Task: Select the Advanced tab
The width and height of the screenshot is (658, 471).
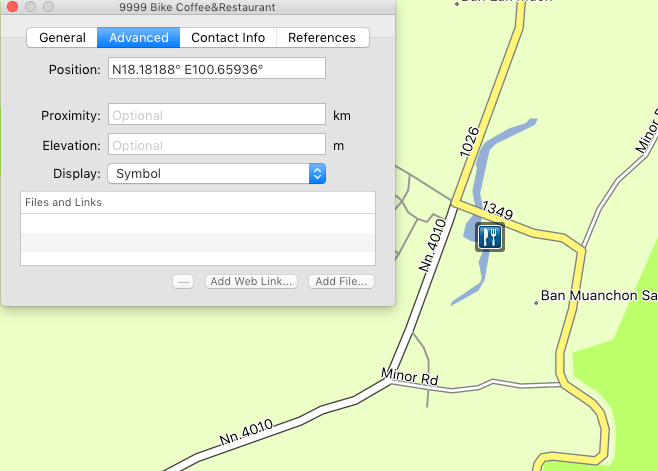Action: 139,38
